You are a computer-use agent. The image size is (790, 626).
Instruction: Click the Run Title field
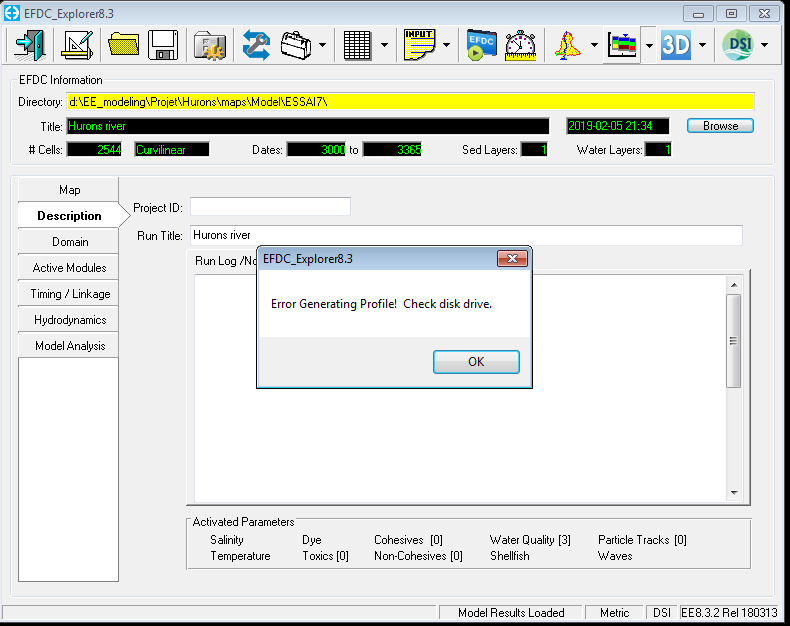coord(466,235)
